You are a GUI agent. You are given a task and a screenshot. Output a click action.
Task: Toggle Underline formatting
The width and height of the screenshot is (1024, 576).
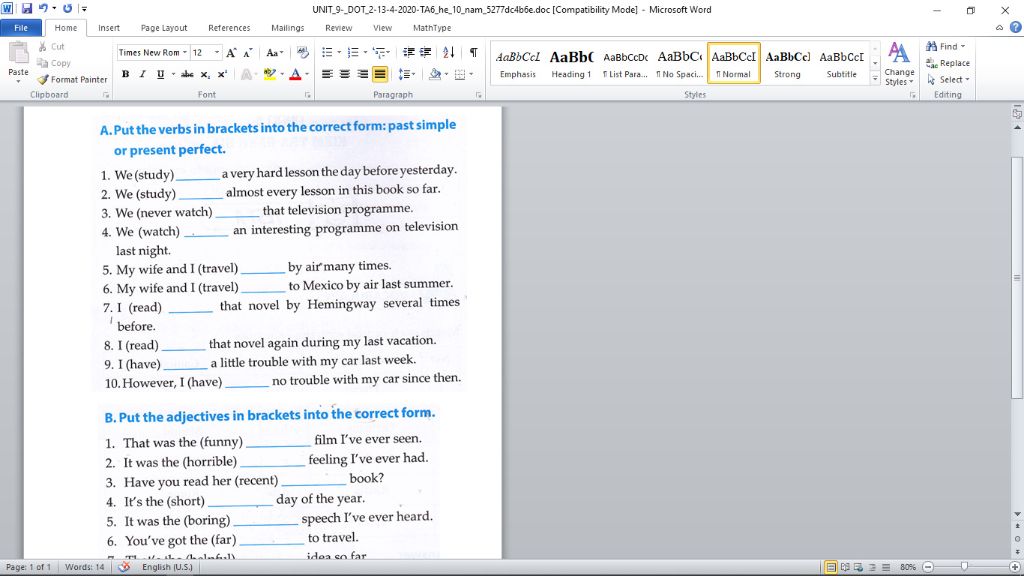click(x=160, y=74)
